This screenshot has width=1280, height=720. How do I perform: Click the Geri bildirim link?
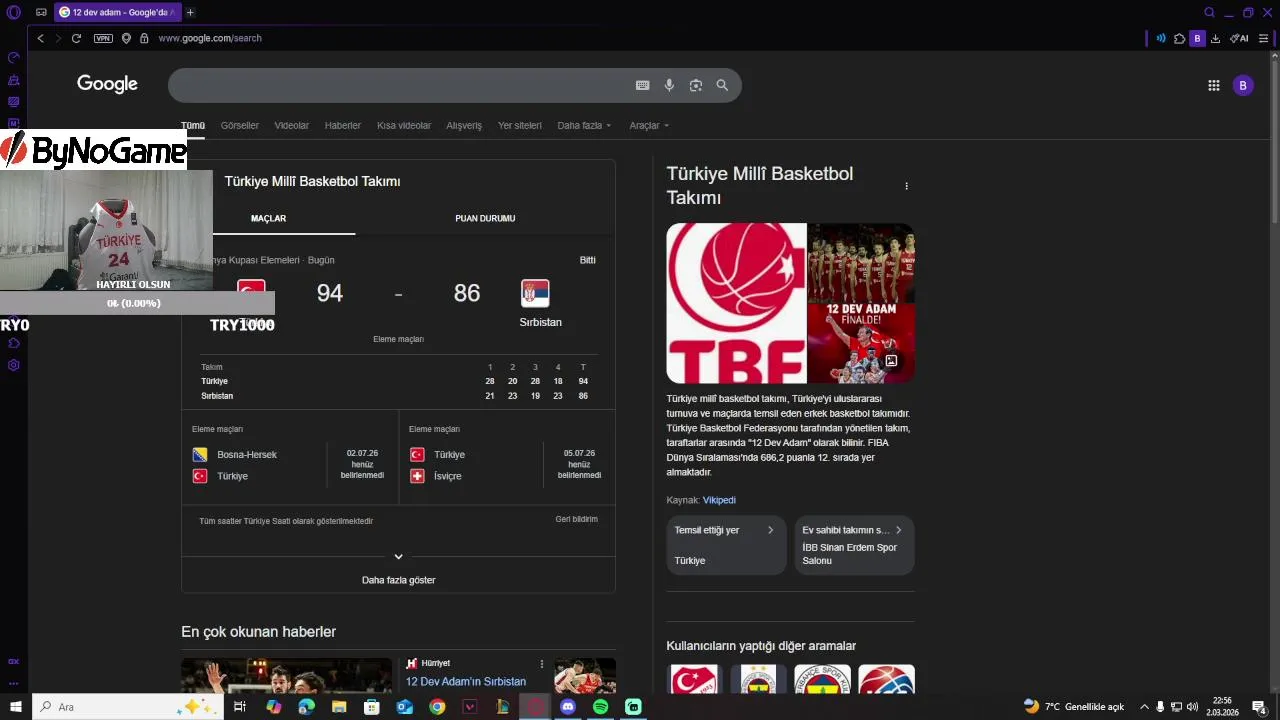pos(577,519)
